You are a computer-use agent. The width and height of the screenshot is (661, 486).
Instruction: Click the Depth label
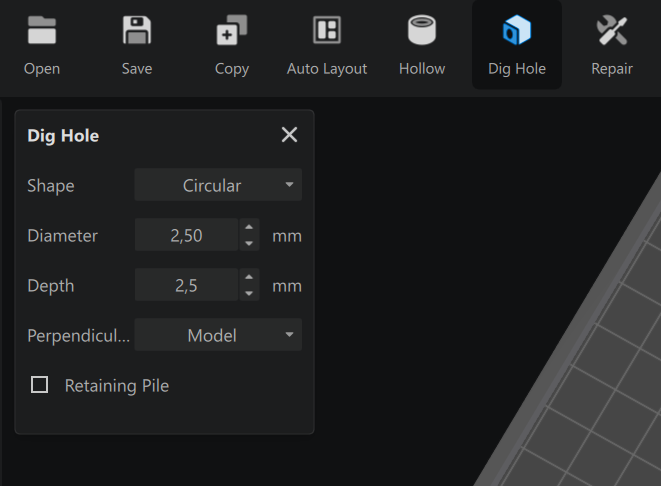51,286
